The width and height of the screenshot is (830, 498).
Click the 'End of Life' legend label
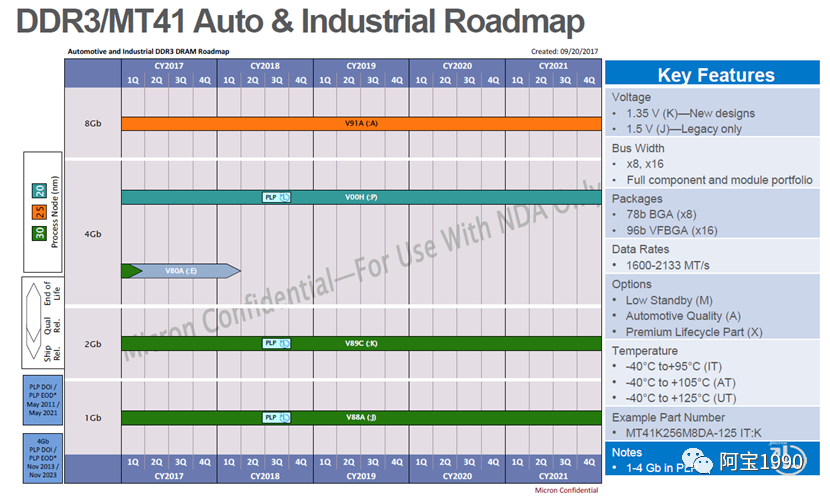click(52, 293)
